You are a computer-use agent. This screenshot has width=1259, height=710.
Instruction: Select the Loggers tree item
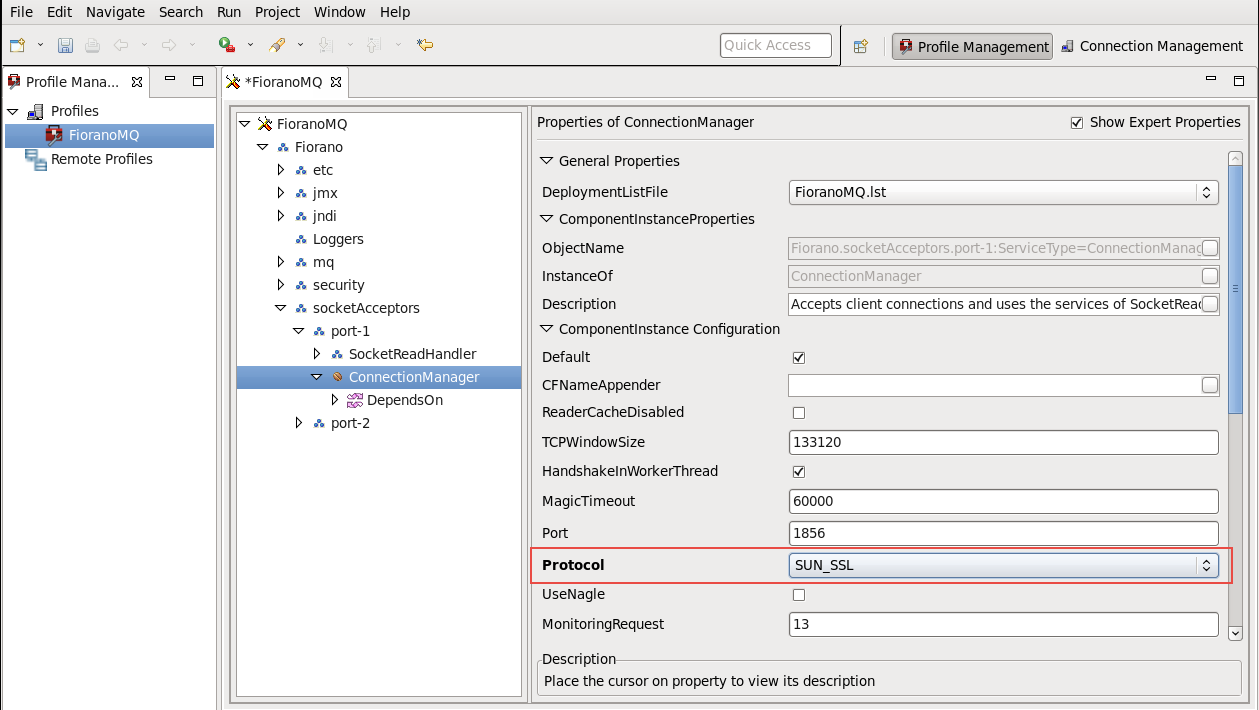click(x=338, y=239)
